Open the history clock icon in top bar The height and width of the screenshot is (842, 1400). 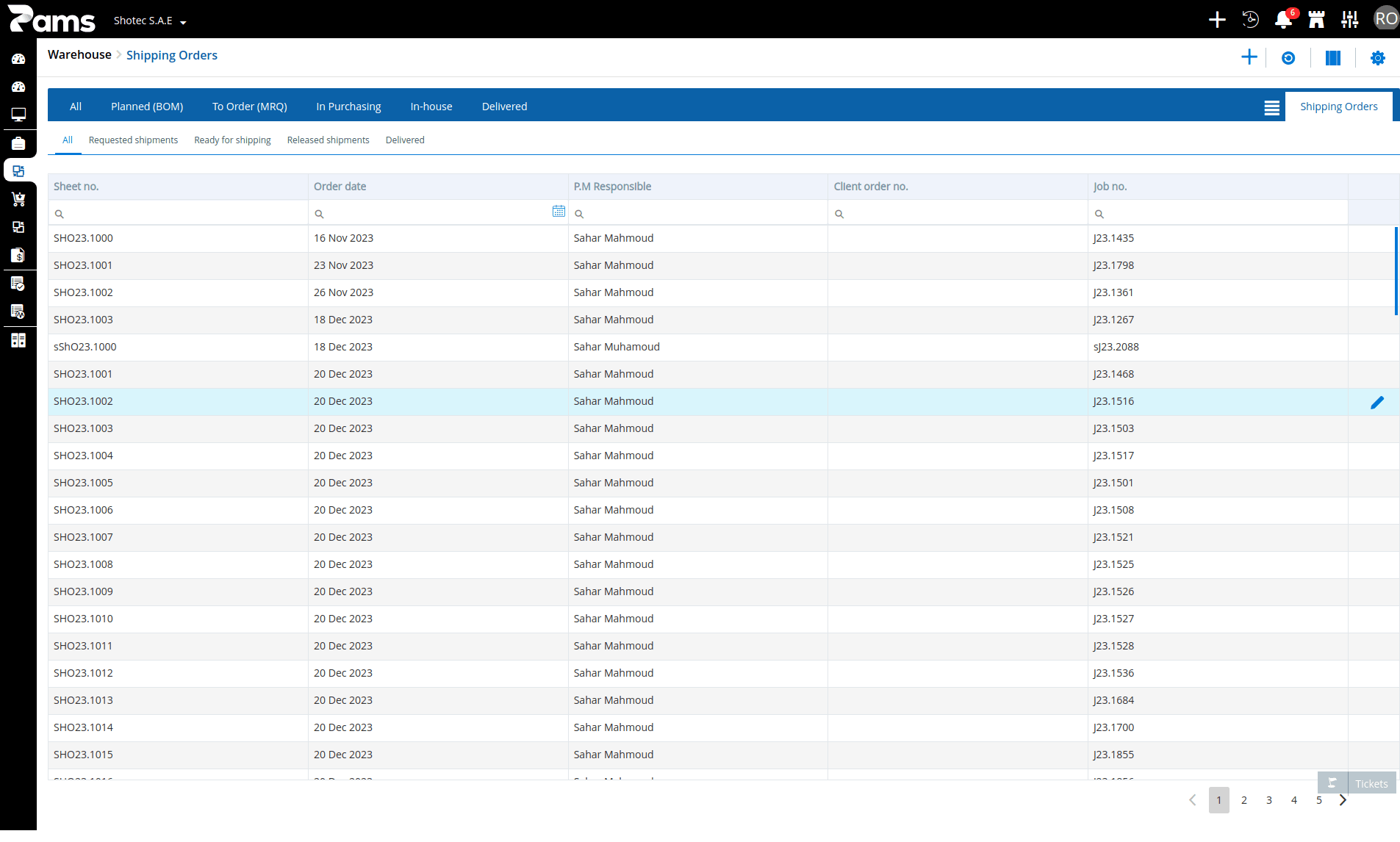1250,20
